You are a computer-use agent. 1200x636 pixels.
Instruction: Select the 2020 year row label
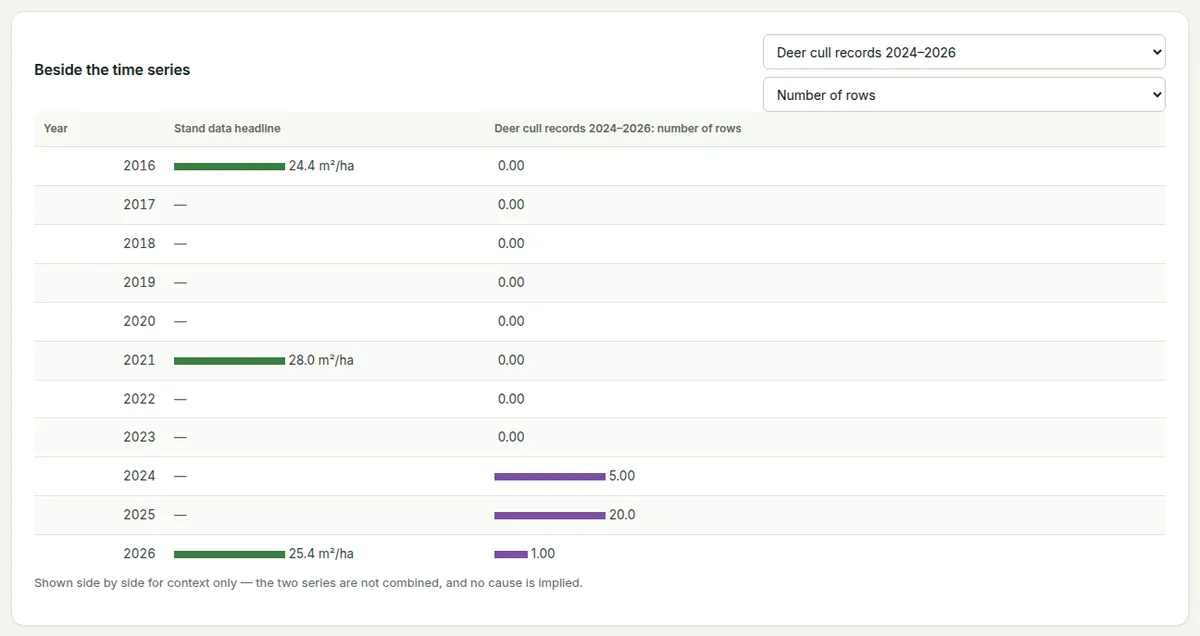139,321
